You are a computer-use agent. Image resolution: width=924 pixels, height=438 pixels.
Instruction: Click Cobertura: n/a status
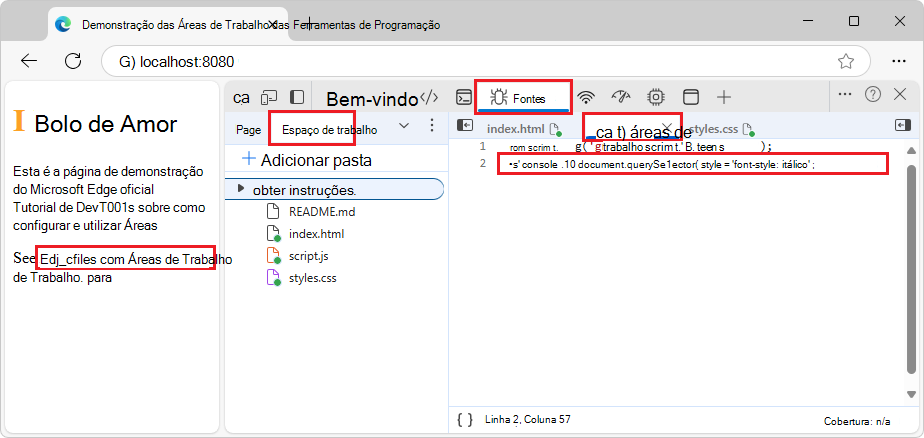coord(857,421)
